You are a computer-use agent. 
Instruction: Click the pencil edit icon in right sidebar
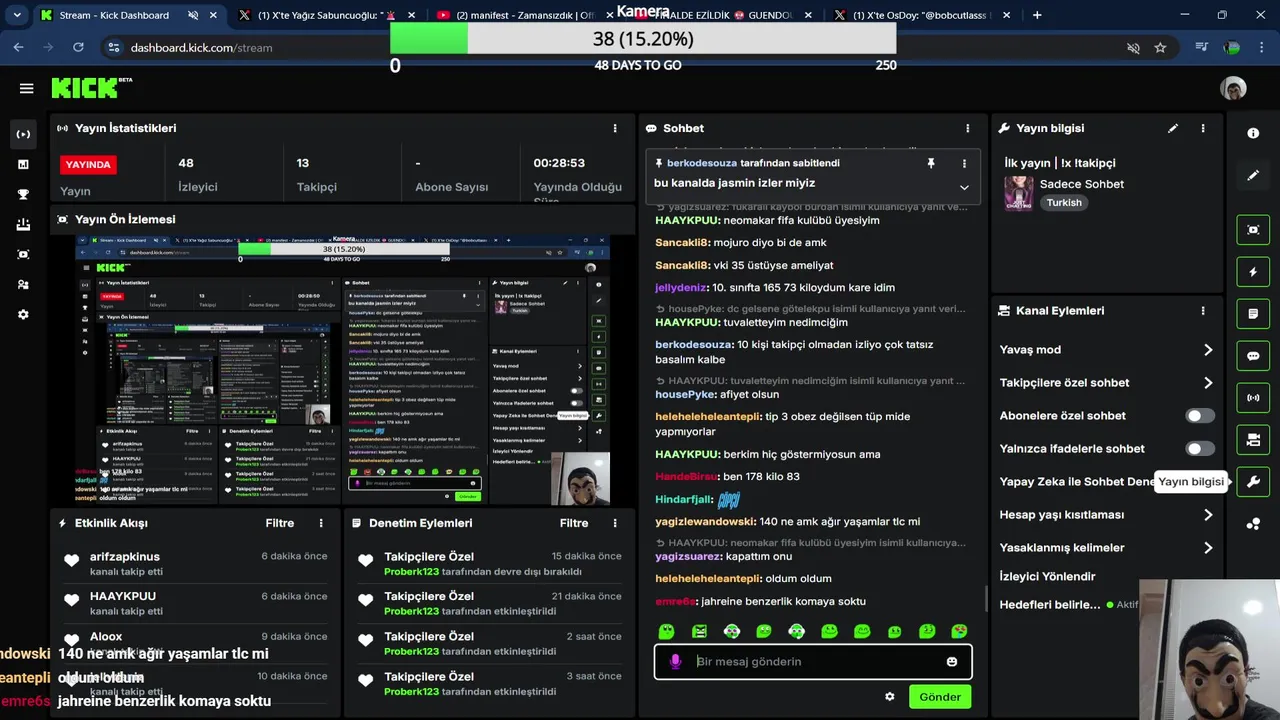tap(1253, 175)
